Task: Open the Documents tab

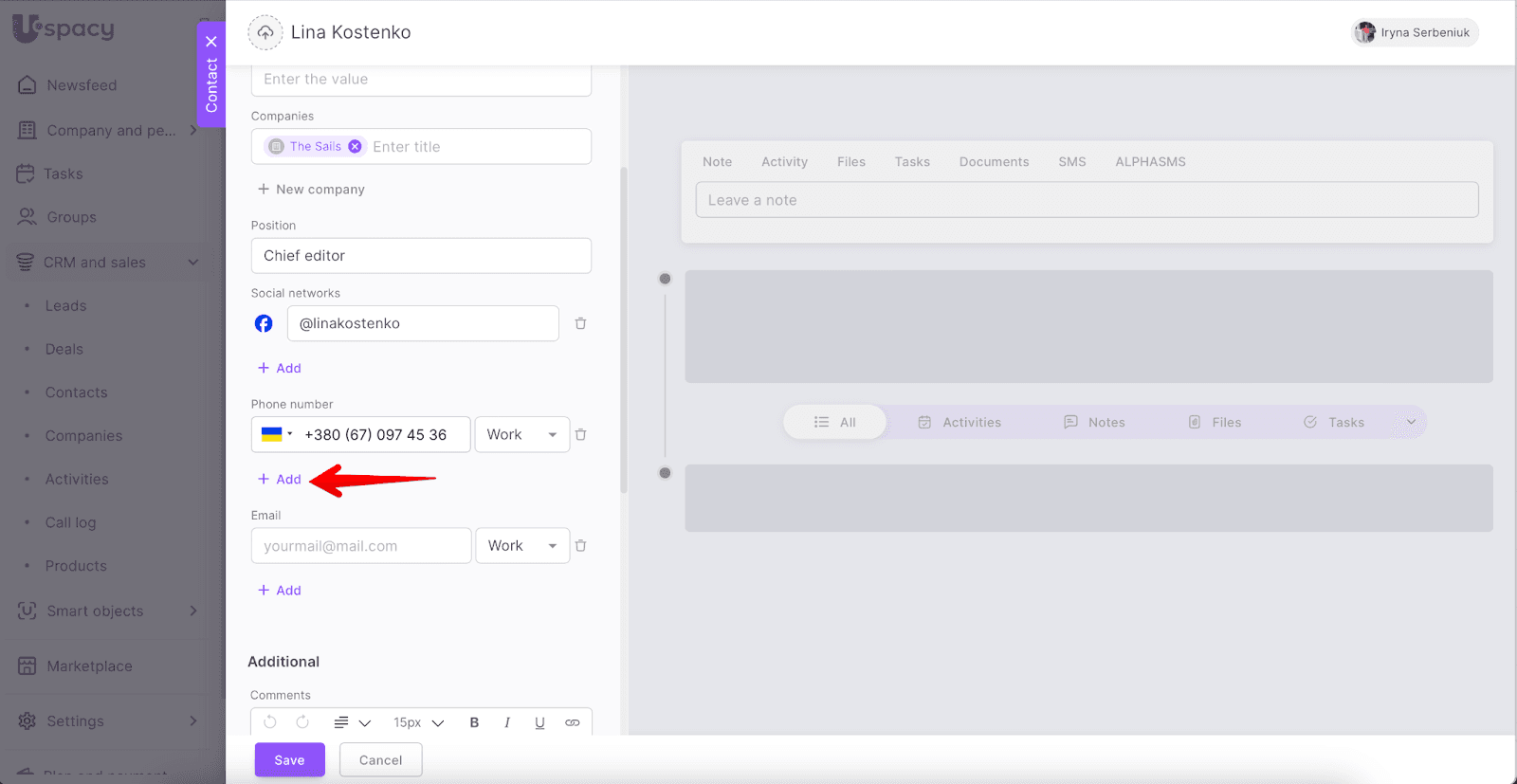Action: click(994, 162)
